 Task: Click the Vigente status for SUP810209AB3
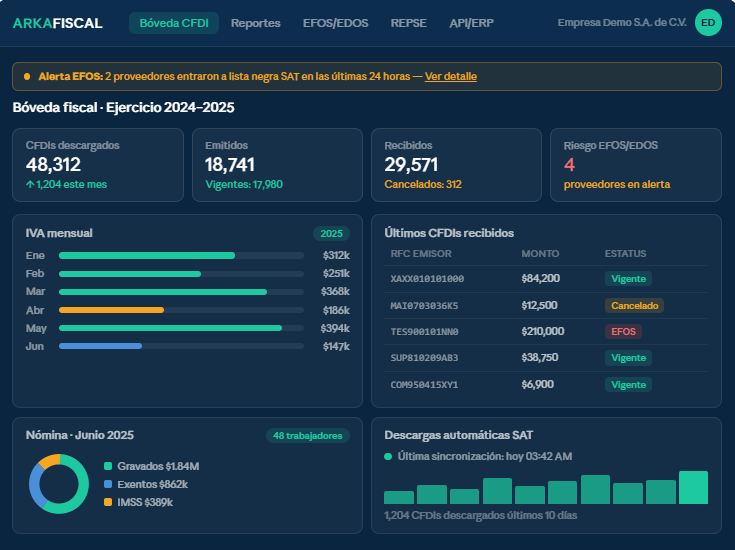[x=628, y=358]
